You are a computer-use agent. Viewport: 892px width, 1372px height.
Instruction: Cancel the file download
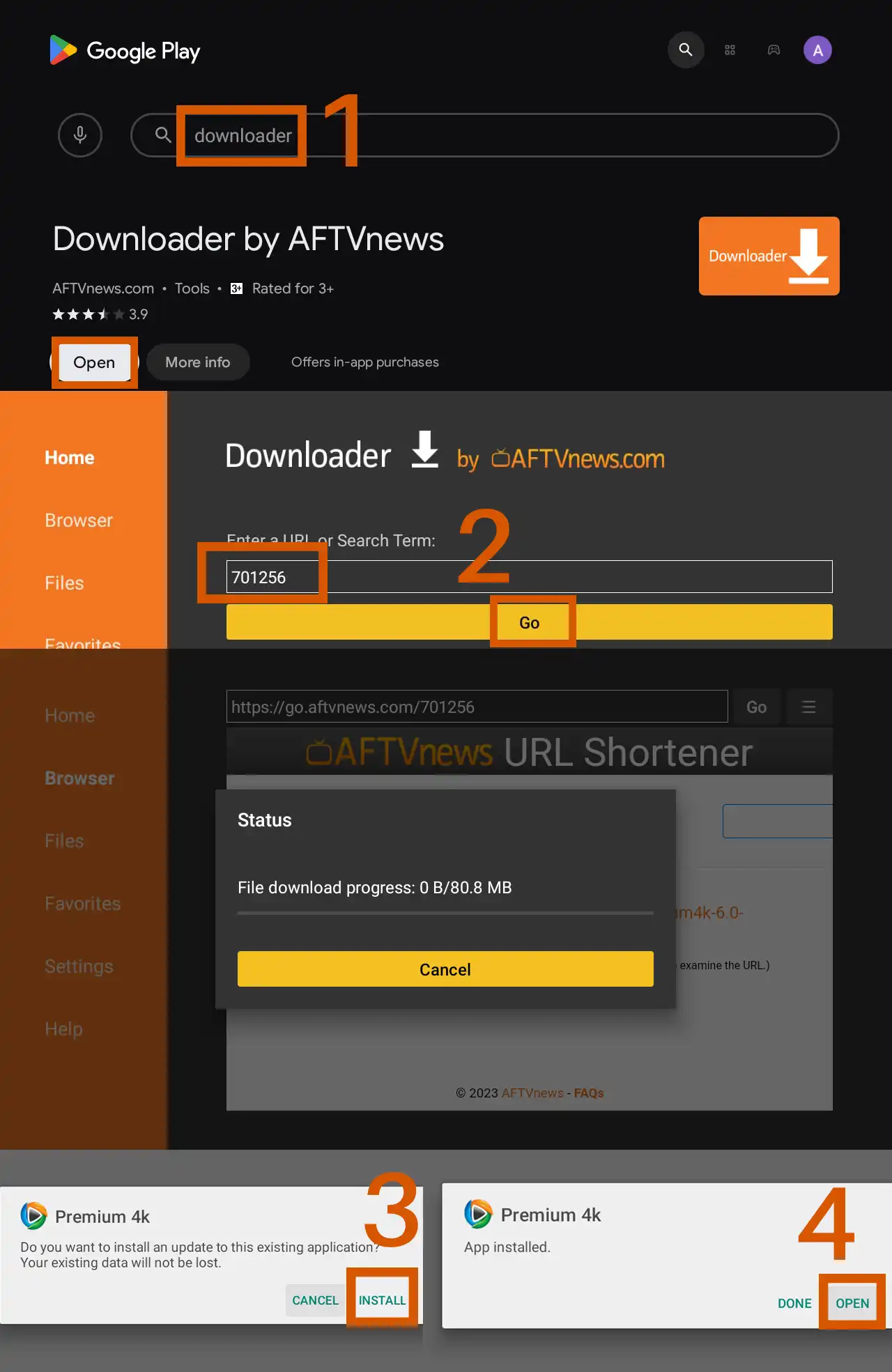(445, 969)
